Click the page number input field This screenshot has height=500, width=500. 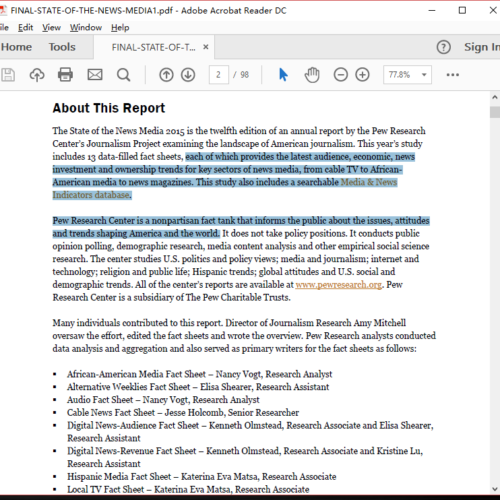click(219, 75)
